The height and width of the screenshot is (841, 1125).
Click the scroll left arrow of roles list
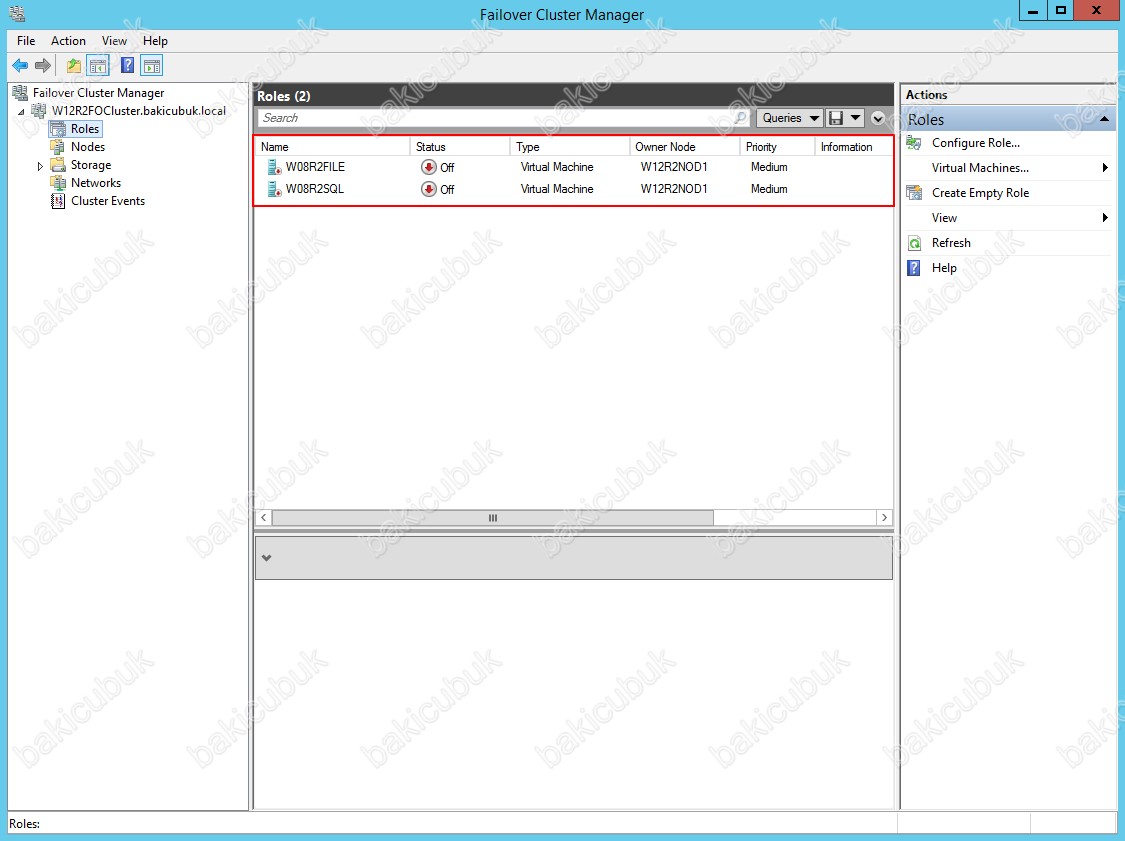point(263,517)
